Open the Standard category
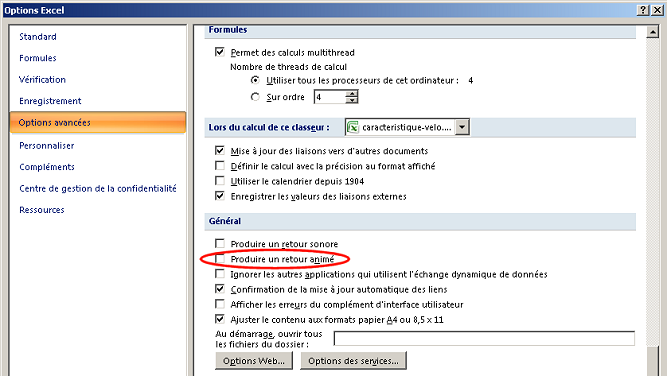 38,37
